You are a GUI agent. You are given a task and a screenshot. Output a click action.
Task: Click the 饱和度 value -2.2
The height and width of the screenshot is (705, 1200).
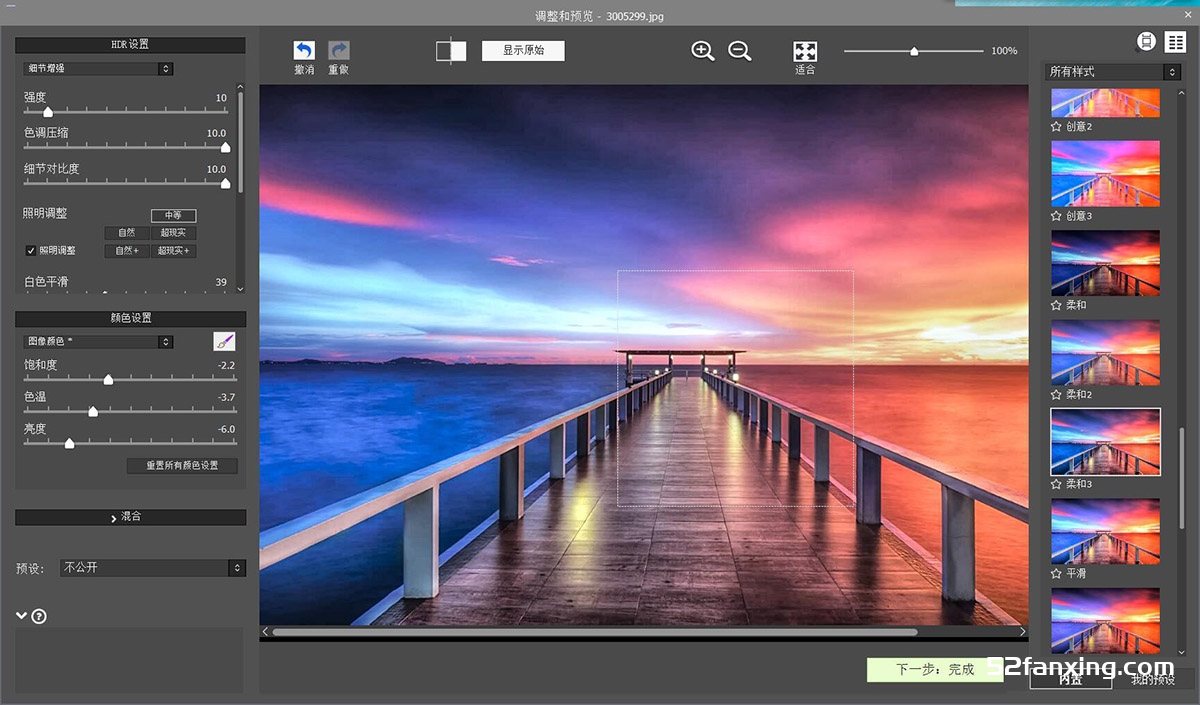tap(226, 366)
